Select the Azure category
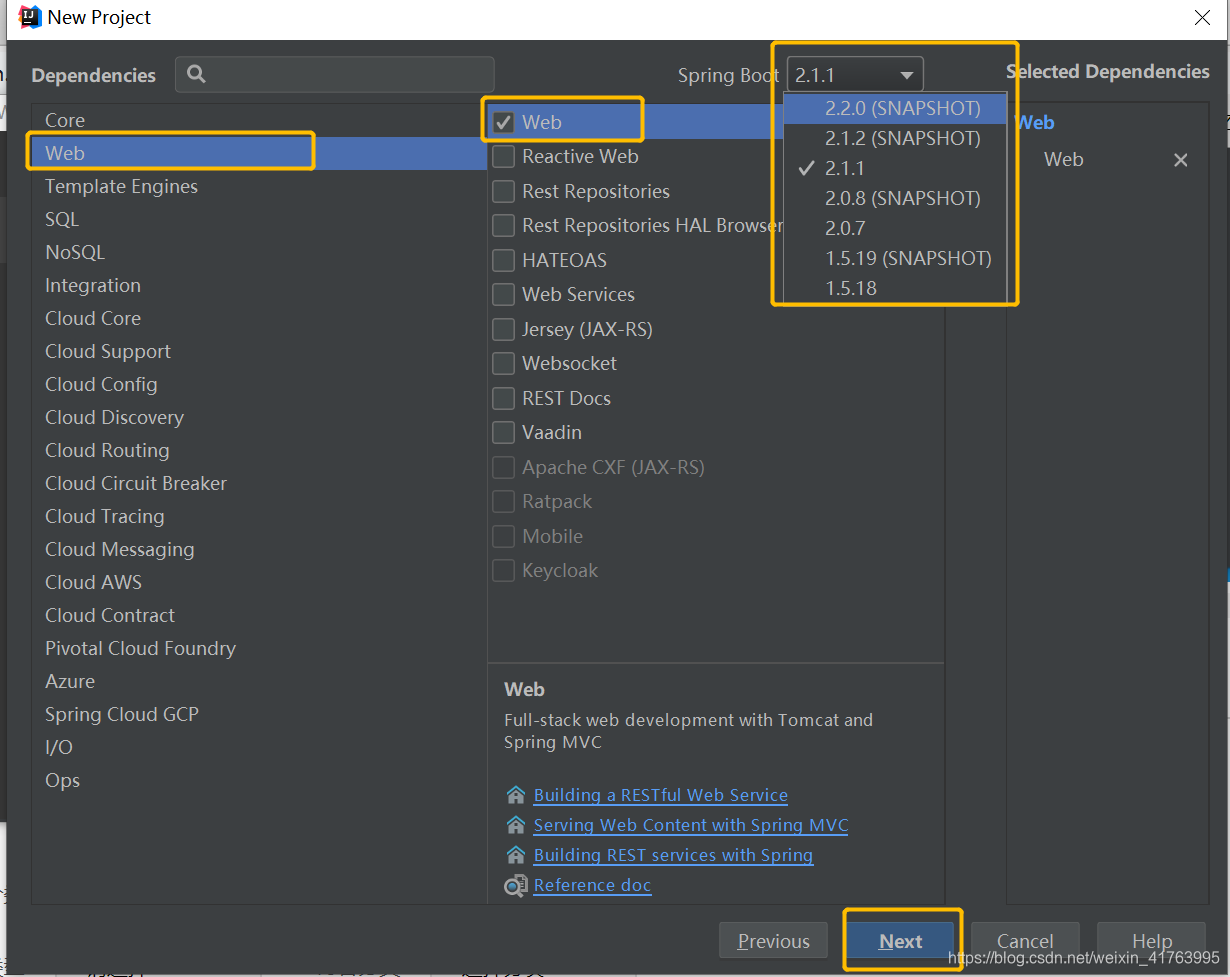The image size is (1230, 977). tap(259, 681)
